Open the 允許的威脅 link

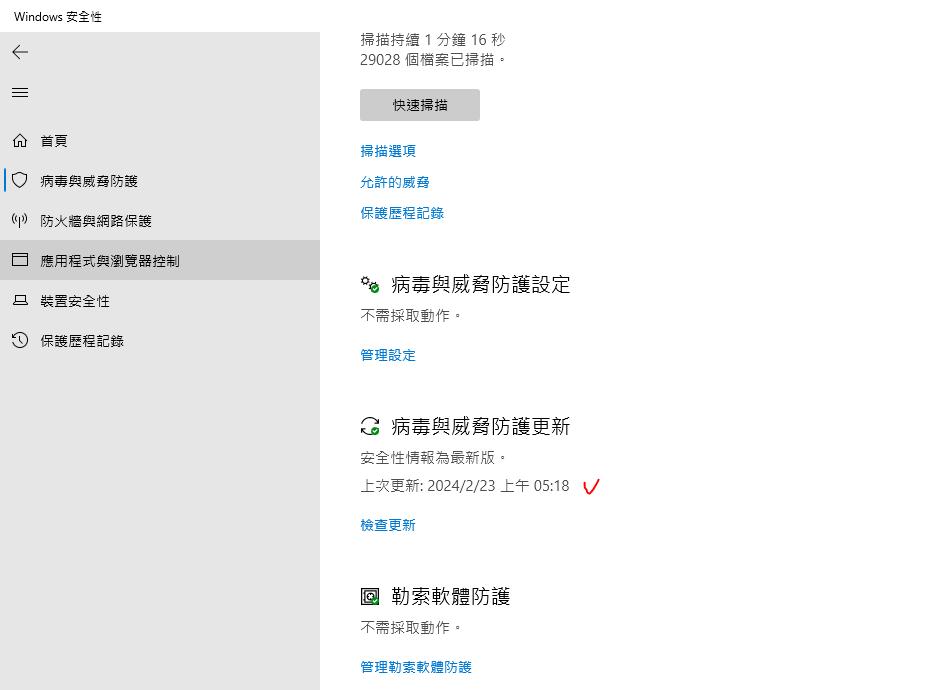[x=395, y=182]
